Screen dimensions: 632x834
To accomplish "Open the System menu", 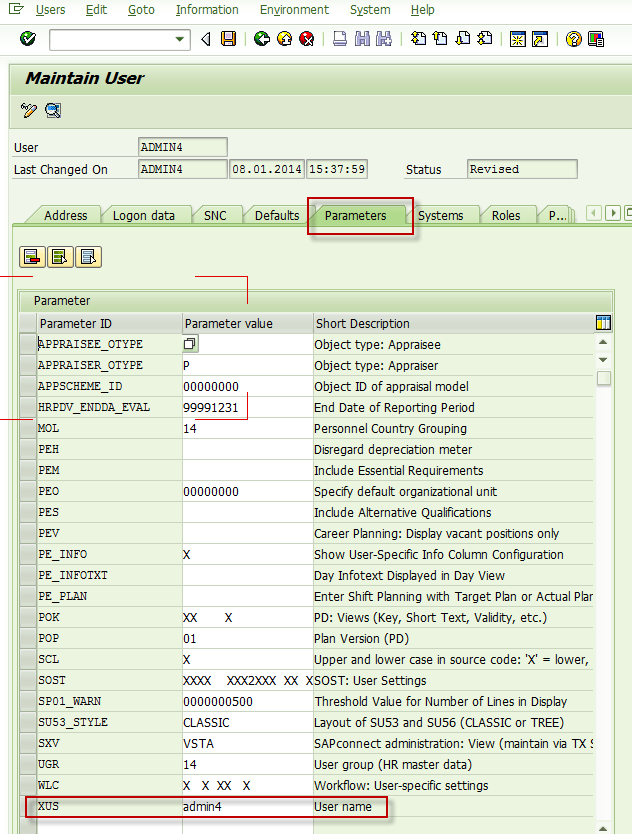I will [370, 10].
